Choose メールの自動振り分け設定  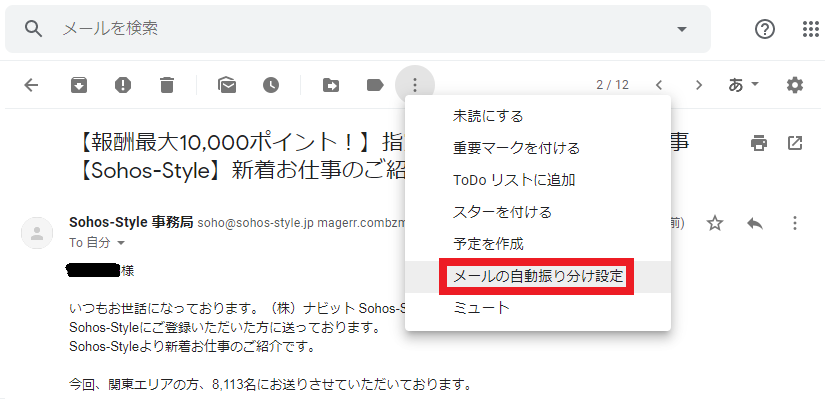[x=538, y=276]
